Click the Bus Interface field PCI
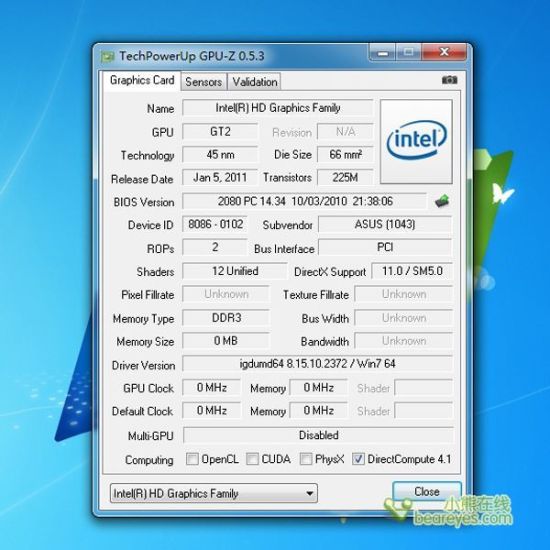The height and width of the screenshot is (550, 550). click(x=385, y=248)
